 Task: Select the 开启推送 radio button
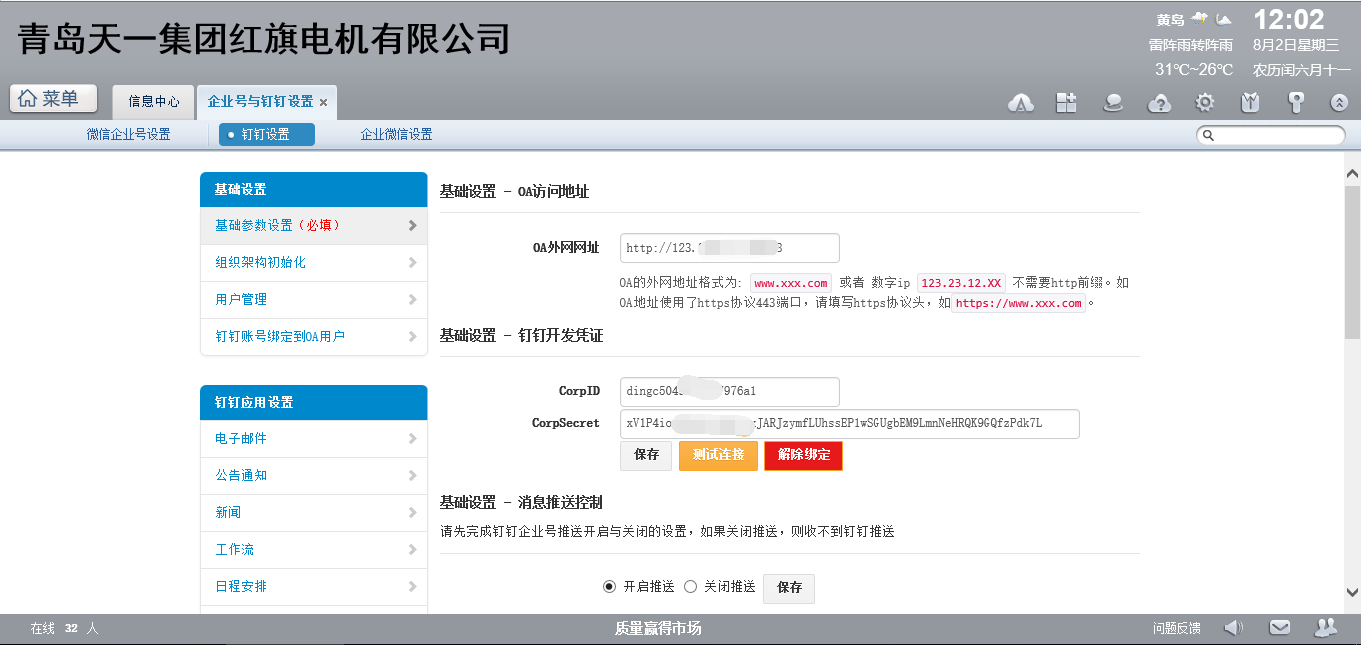pos(609,587)
